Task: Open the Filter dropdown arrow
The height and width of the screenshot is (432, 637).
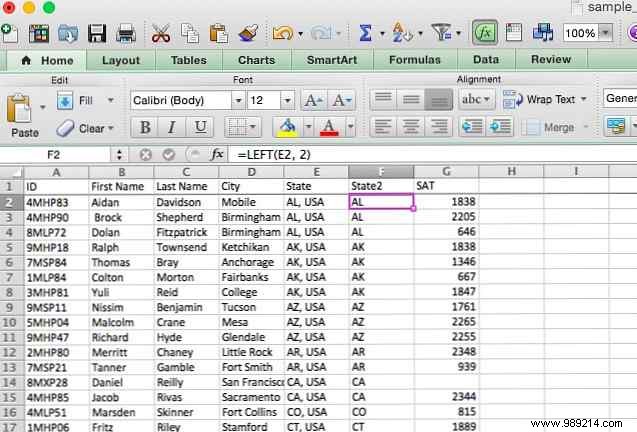Action: pyautogui.click(x=459, y=34)
